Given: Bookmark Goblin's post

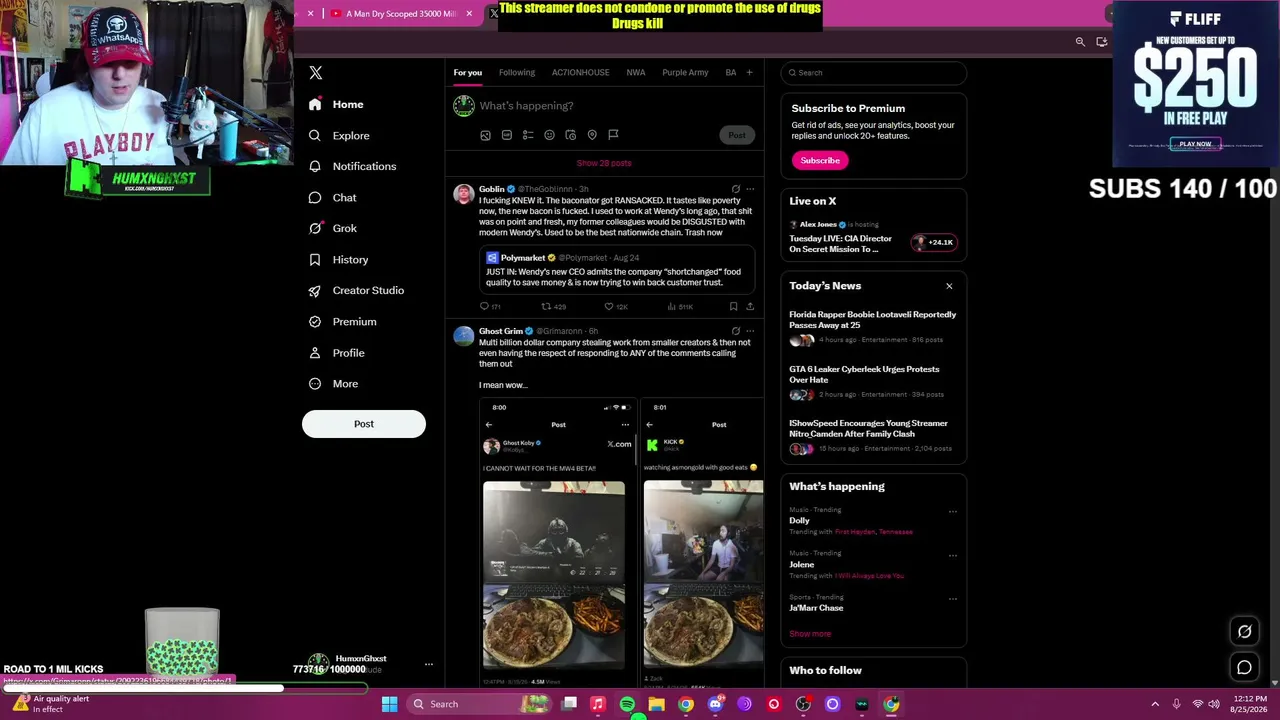Looking at the screenshot, I should [733, 307].
